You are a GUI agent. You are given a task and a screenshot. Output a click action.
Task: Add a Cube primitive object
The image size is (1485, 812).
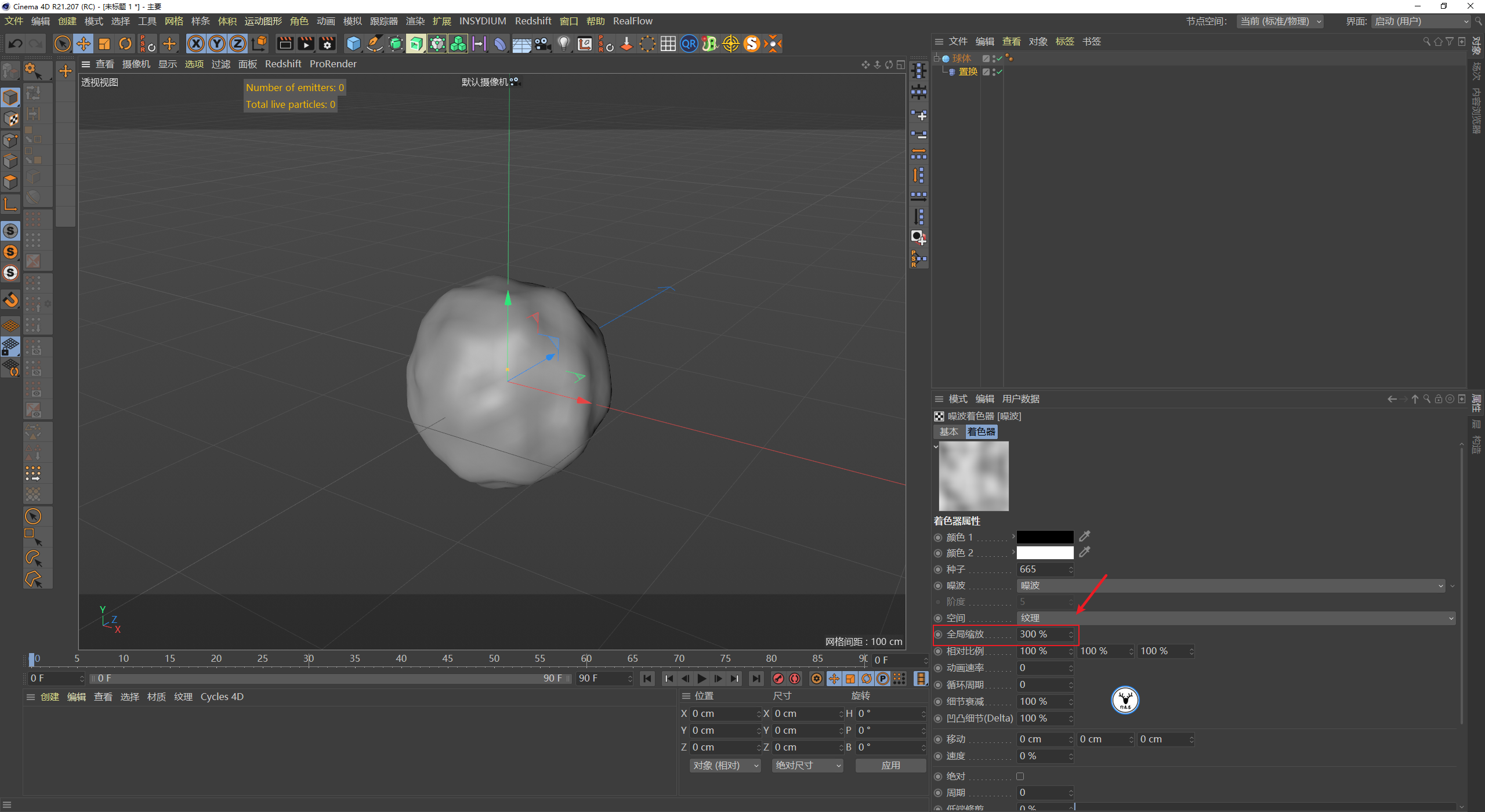(353, 44)
